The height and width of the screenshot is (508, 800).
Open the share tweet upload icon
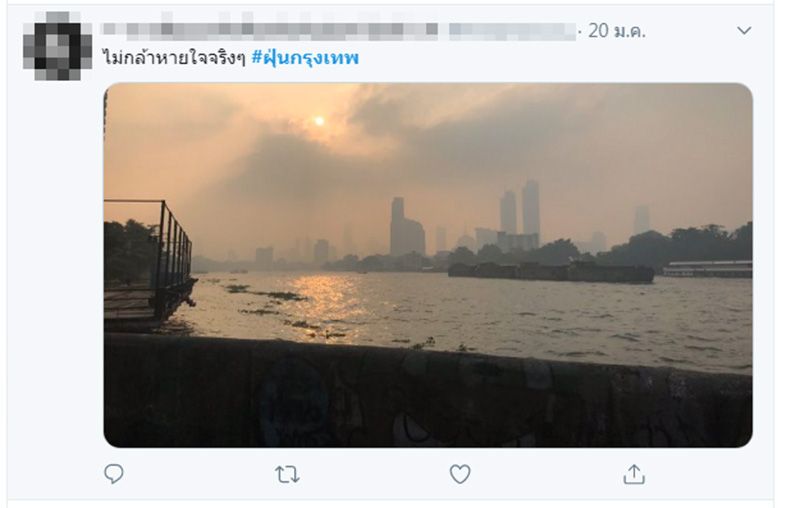[634, 474]
